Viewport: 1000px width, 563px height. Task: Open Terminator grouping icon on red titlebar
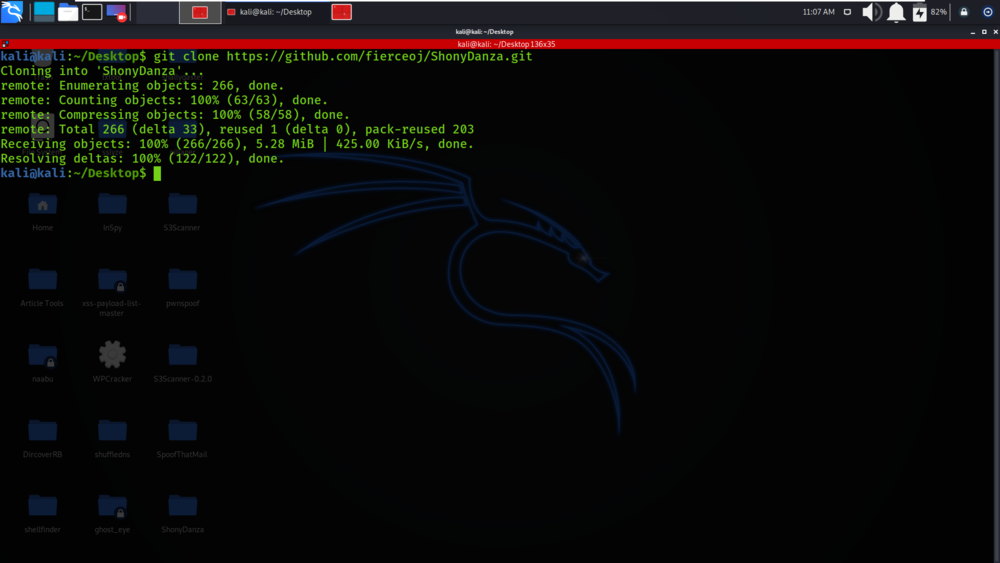(4, 44)
